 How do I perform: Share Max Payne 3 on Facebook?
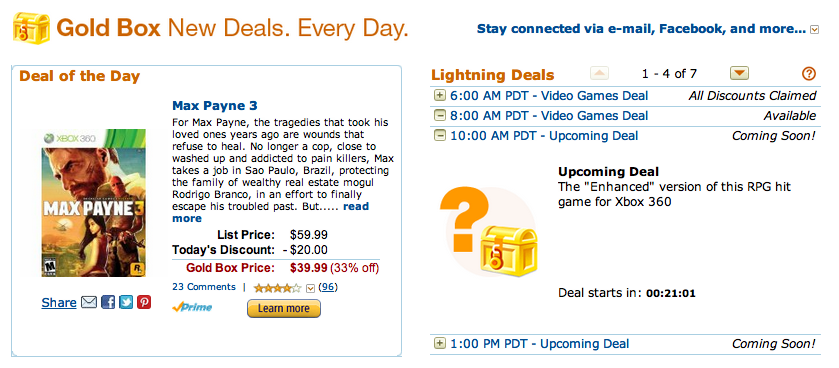108,303
